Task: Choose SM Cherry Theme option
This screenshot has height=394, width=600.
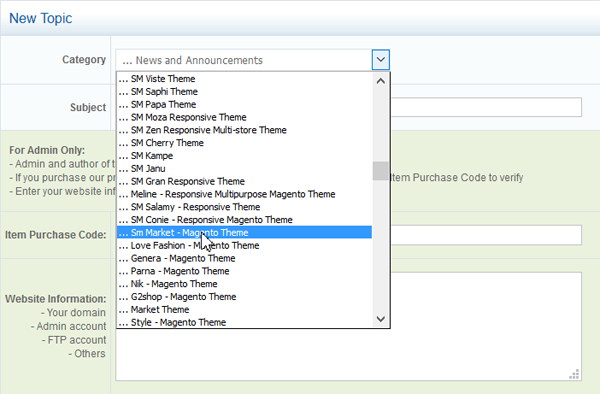Action: point(244,143)
